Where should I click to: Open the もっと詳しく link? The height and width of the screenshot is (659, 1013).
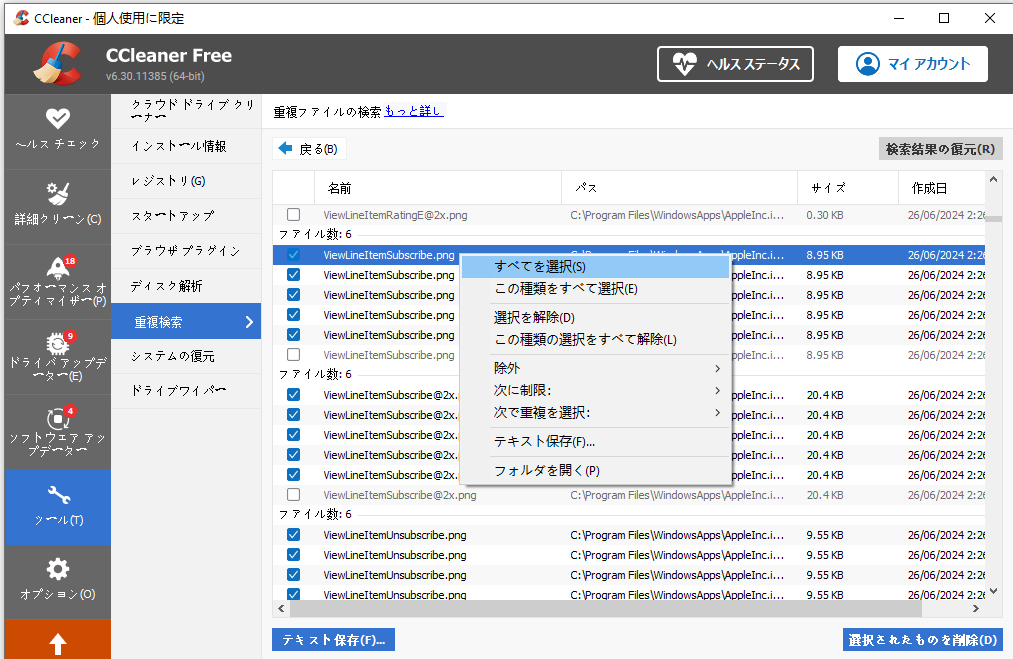tap(413, 111)
